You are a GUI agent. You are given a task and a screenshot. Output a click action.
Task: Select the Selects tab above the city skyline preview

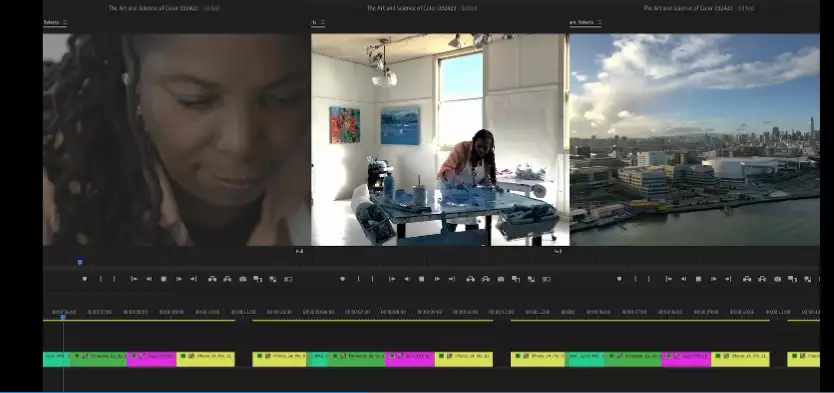pos(582,22)
